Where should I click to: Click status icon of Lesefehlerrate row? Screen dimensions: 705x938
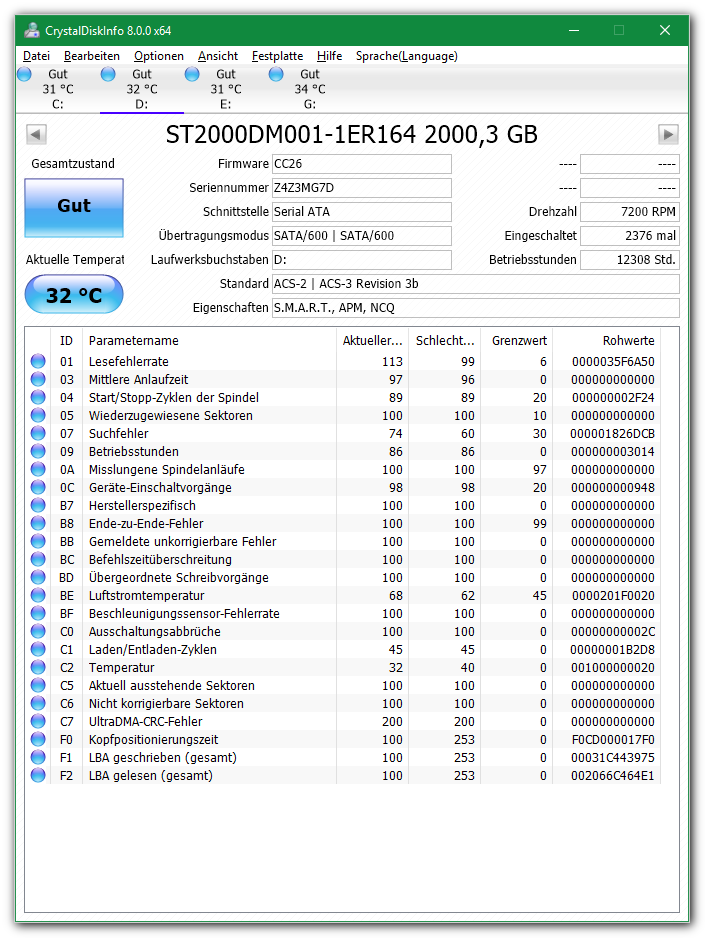[x=38, y=361]
